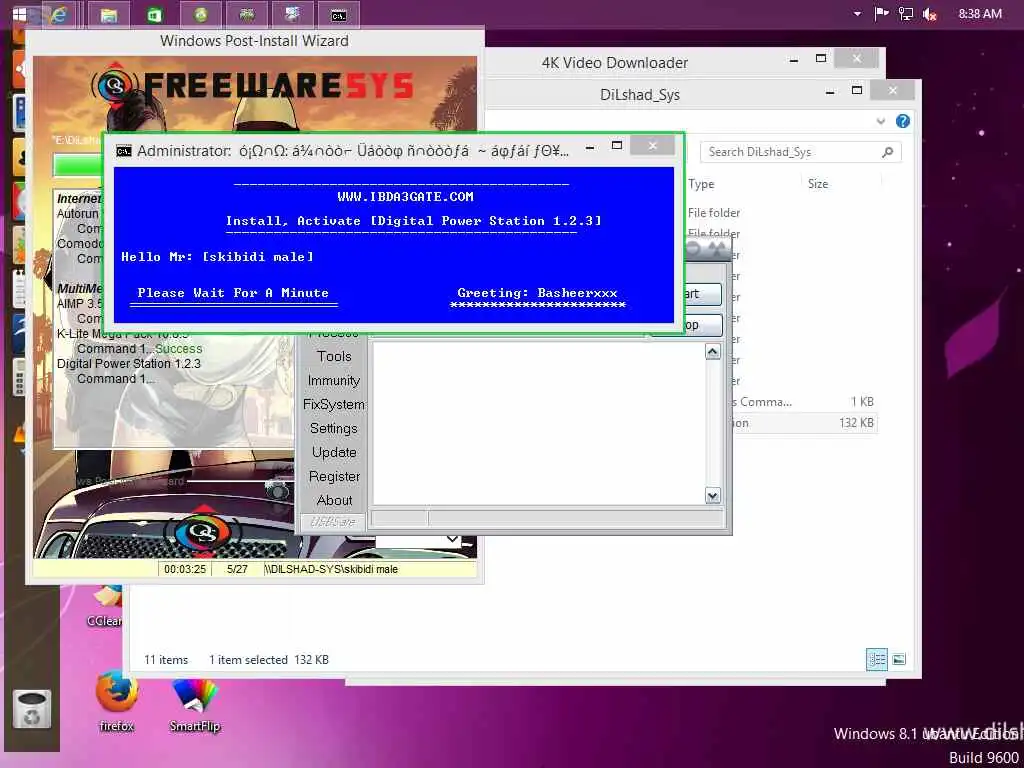Click the search magnifier icon in Explorer

(x=887, y=152)
